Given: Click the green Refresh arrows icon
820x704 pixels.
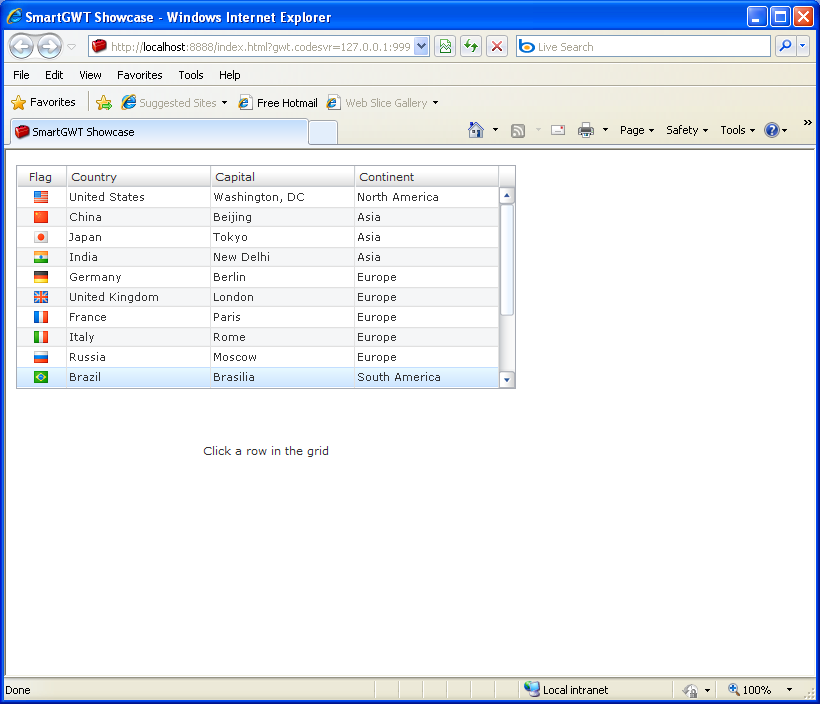Looking at the screenshot, I should pos(471,47).
